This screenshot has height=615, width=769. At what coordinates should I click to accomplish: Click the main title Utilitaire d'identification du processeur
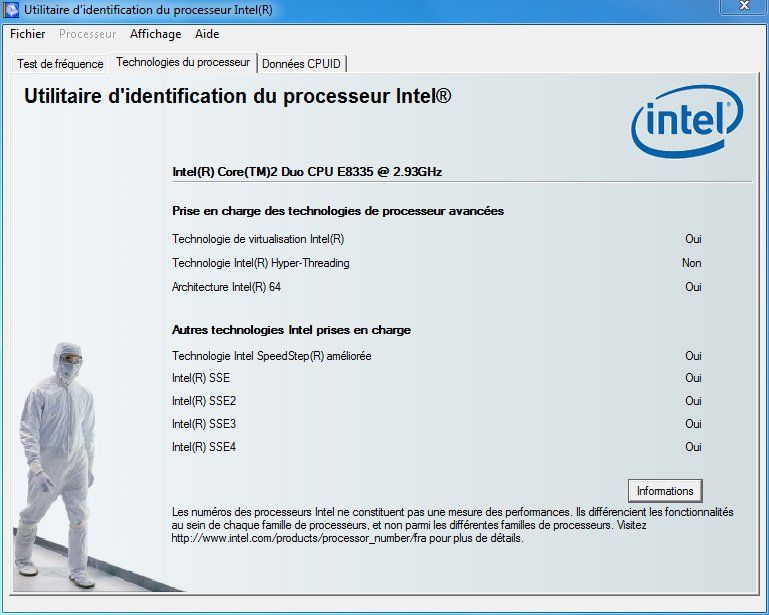pyautogui.click(x=237, y=96)
